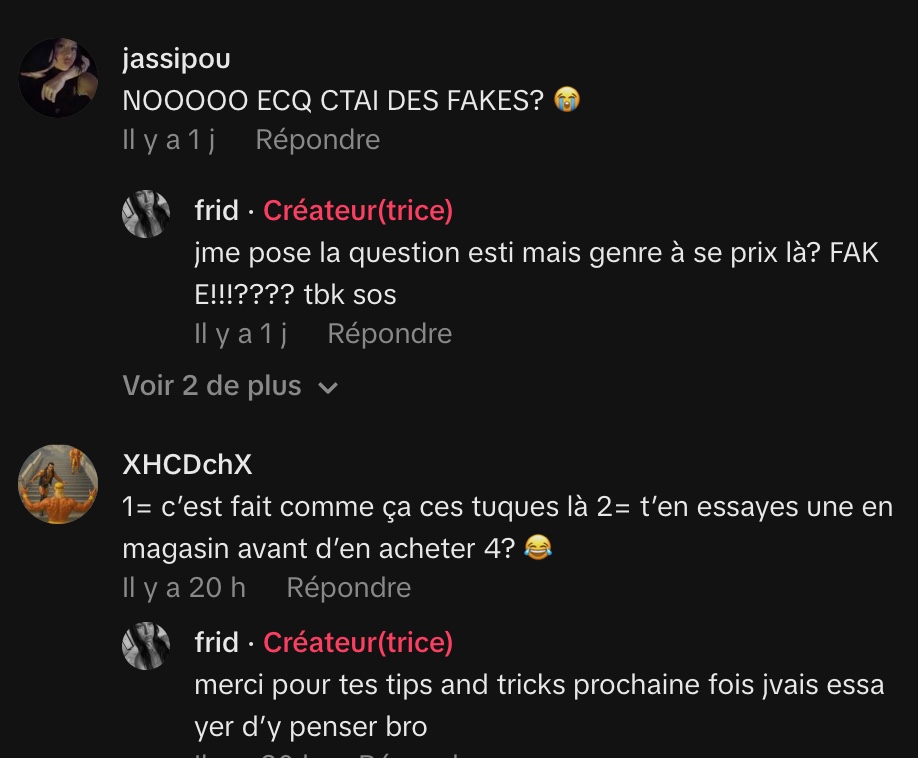Click the chevron next to 'Voir 2 de plus'
Viewport: 918px width, 758px height.
pyautogui.click(x=327, y=387)
